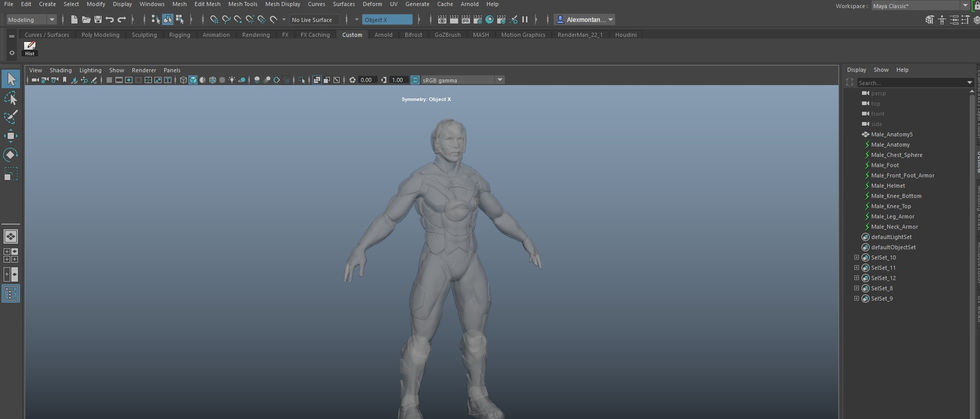This screenshot has width=980, height=419.
Task: Switch to the Sculpting shelf tab
Action: pos(144,35)
